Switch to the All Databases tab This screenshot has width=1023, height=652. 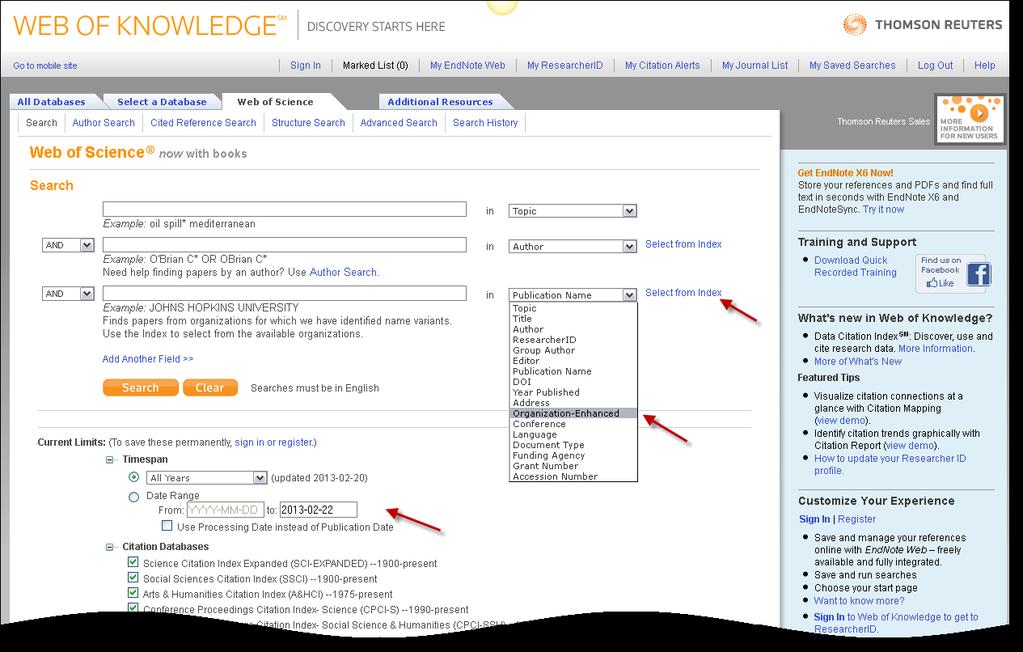(52, 102)
